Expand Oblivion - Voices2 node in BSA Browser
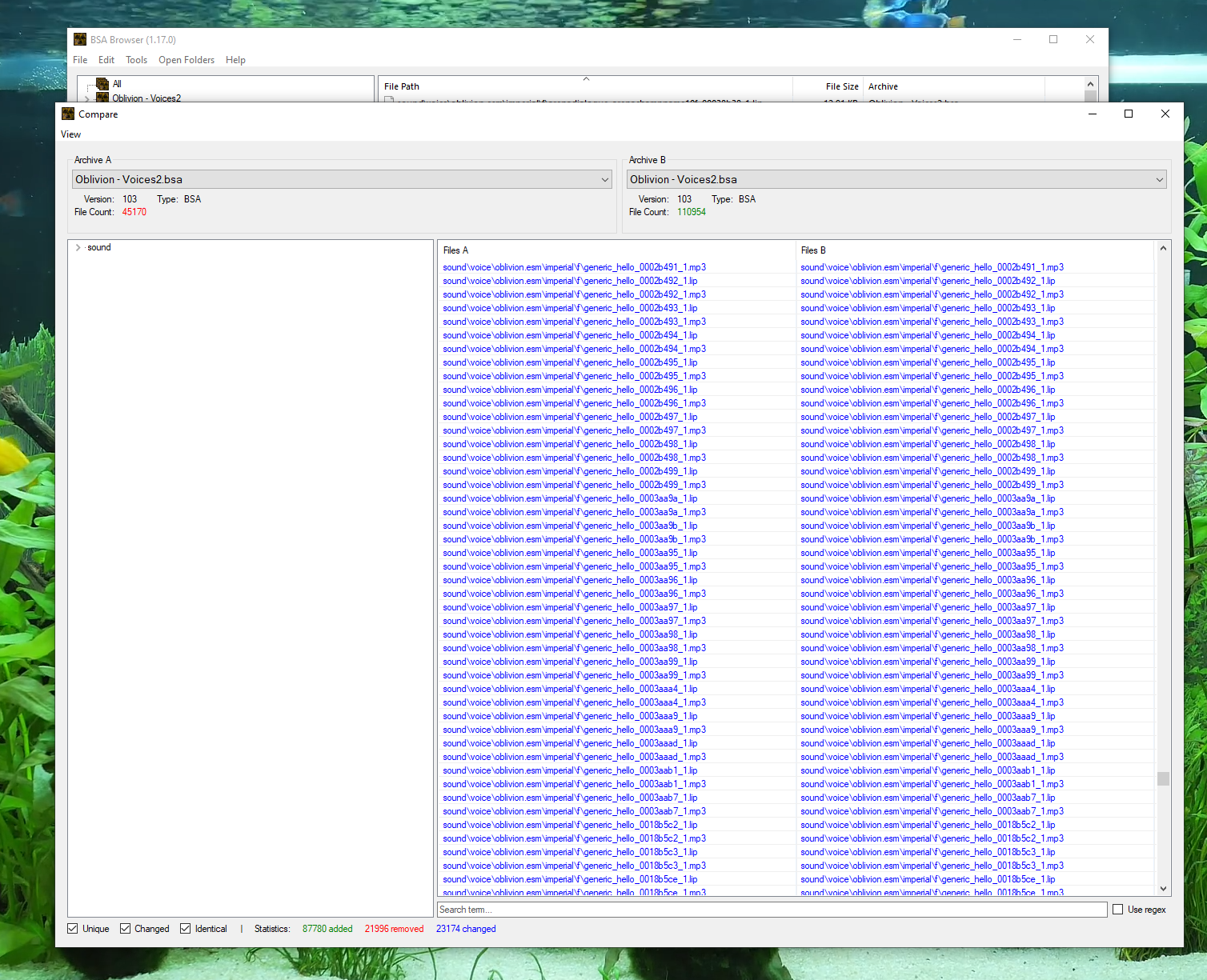Screen dimensions: 1207x980 click(87, 98)
